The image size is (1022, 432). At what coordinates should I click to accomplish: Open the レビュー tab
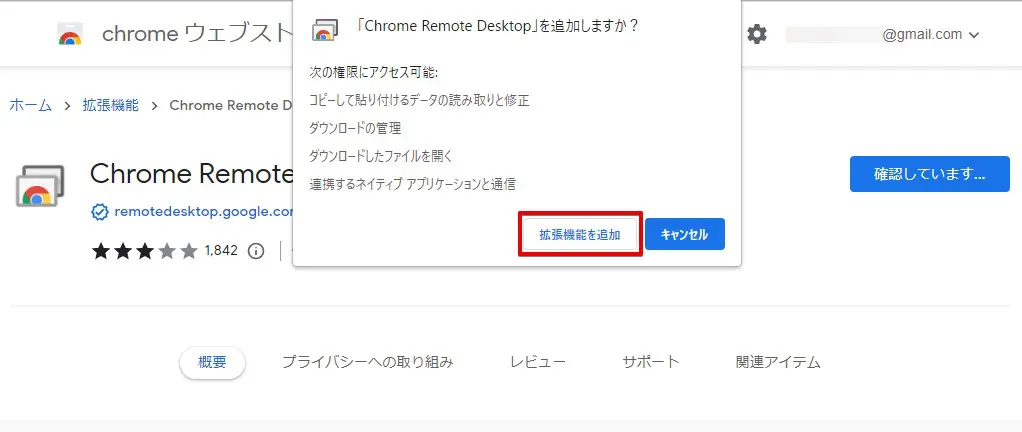538,362
